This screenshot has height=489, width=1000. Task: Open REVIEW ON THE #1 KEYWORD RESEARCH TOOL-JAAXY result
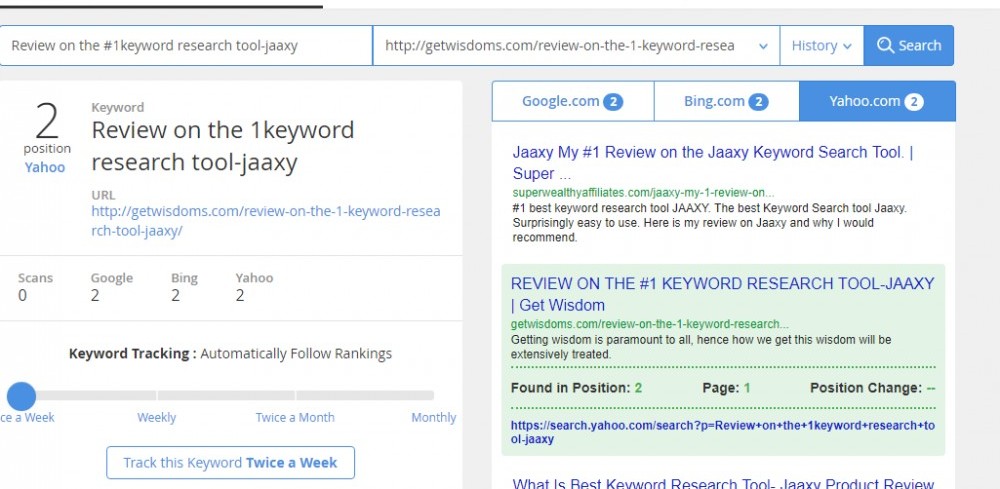click(x=723, y=294)
